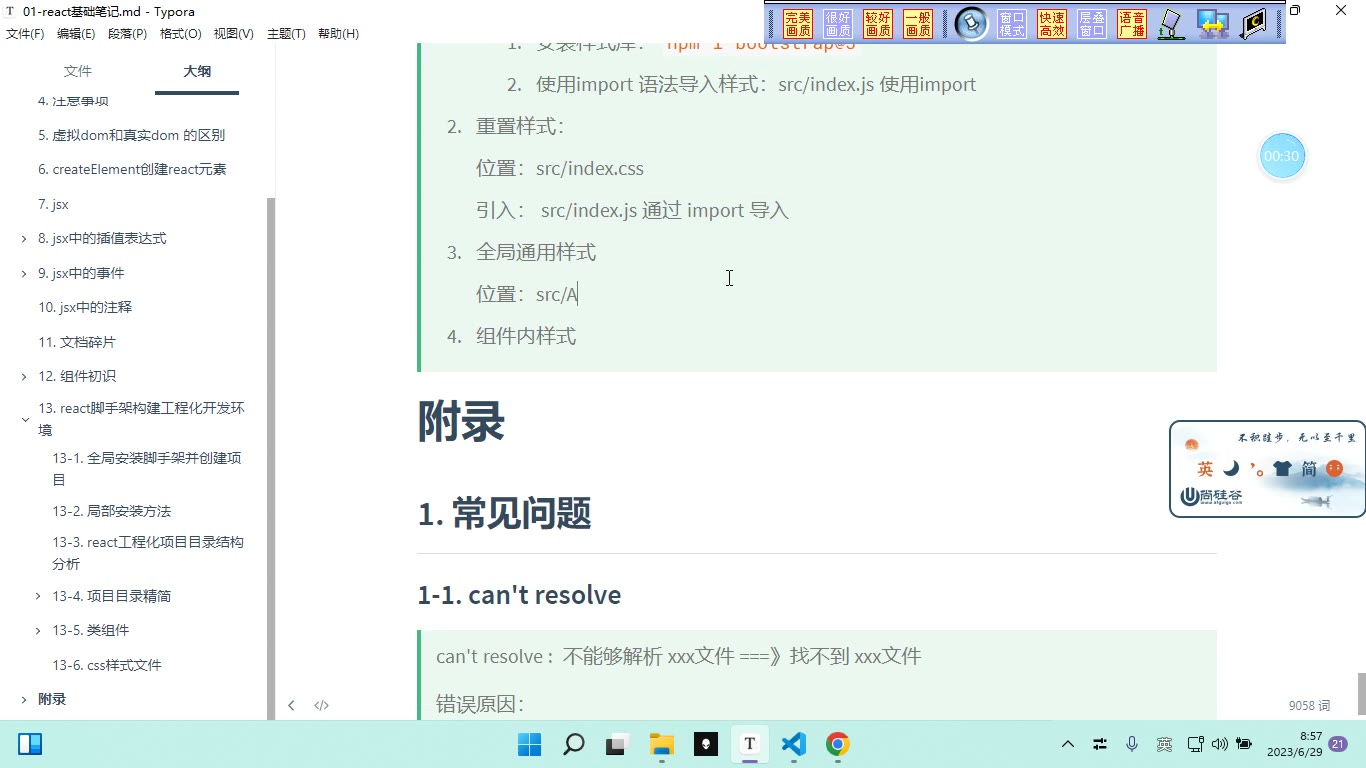Go to outline heading 7. jsx

coord(53,204)
